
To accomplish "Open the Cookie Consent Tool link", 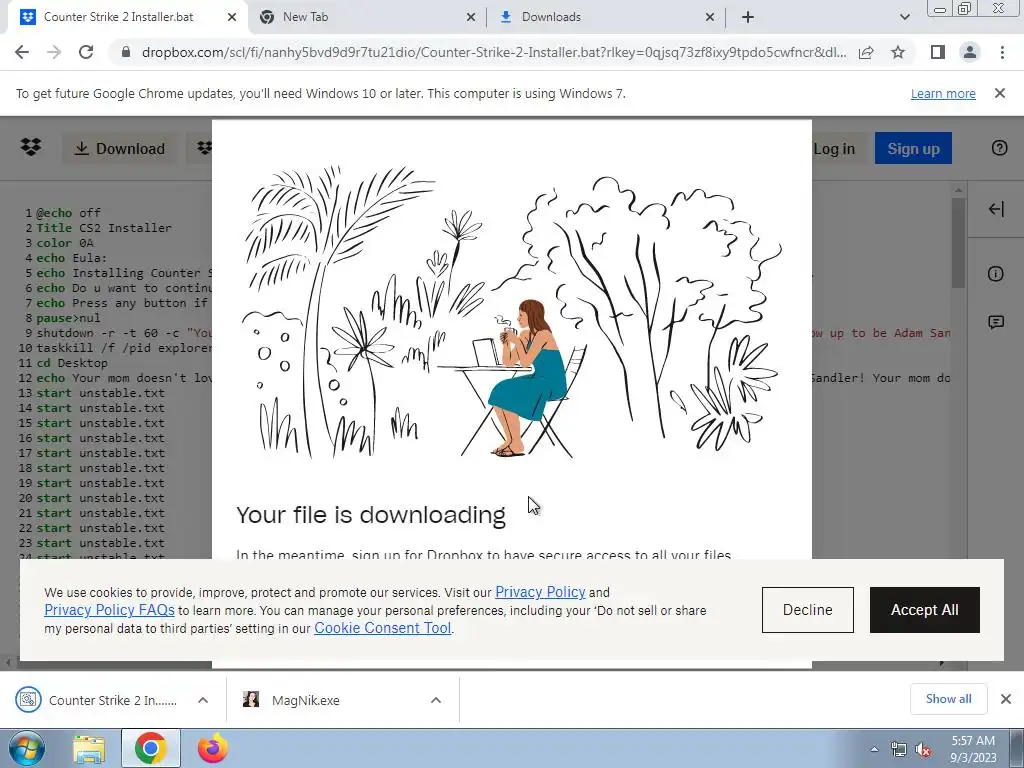I will coord(383,628).
